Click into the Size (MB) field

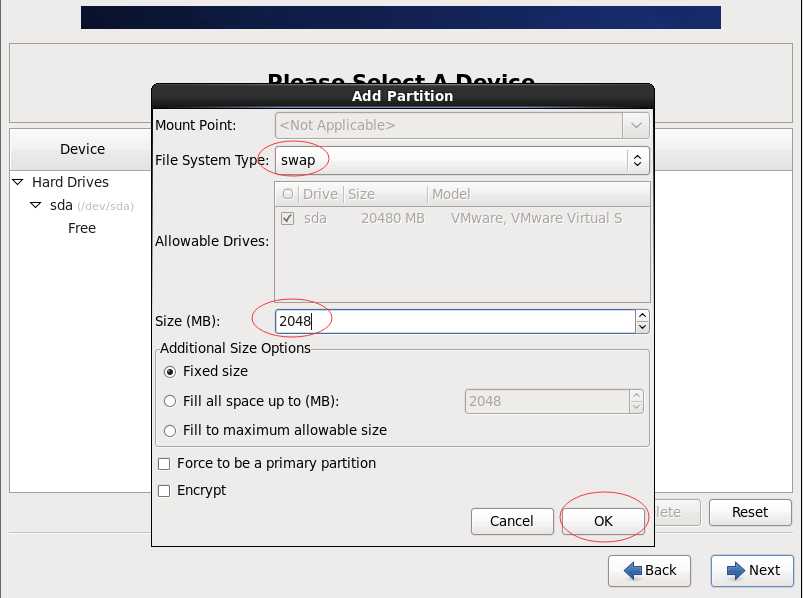point(455,321)
